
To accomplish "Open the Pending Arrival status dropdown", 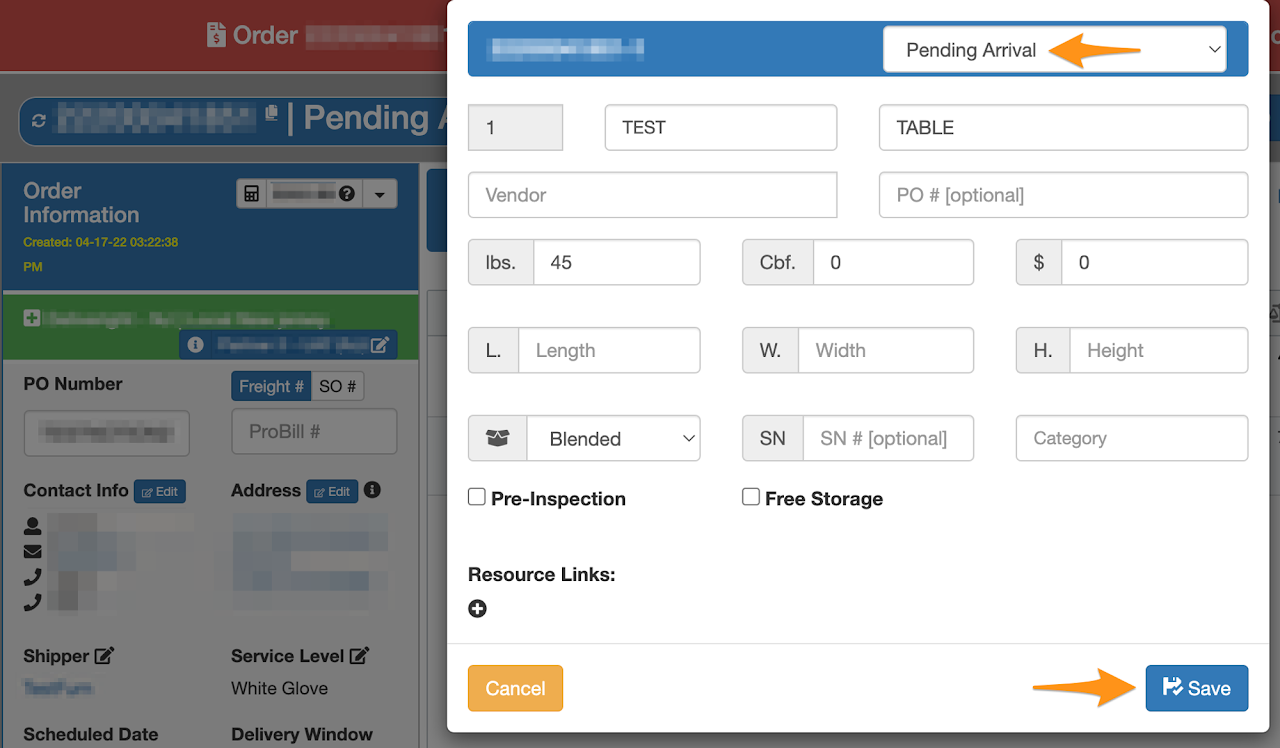I will [1054, 50].
